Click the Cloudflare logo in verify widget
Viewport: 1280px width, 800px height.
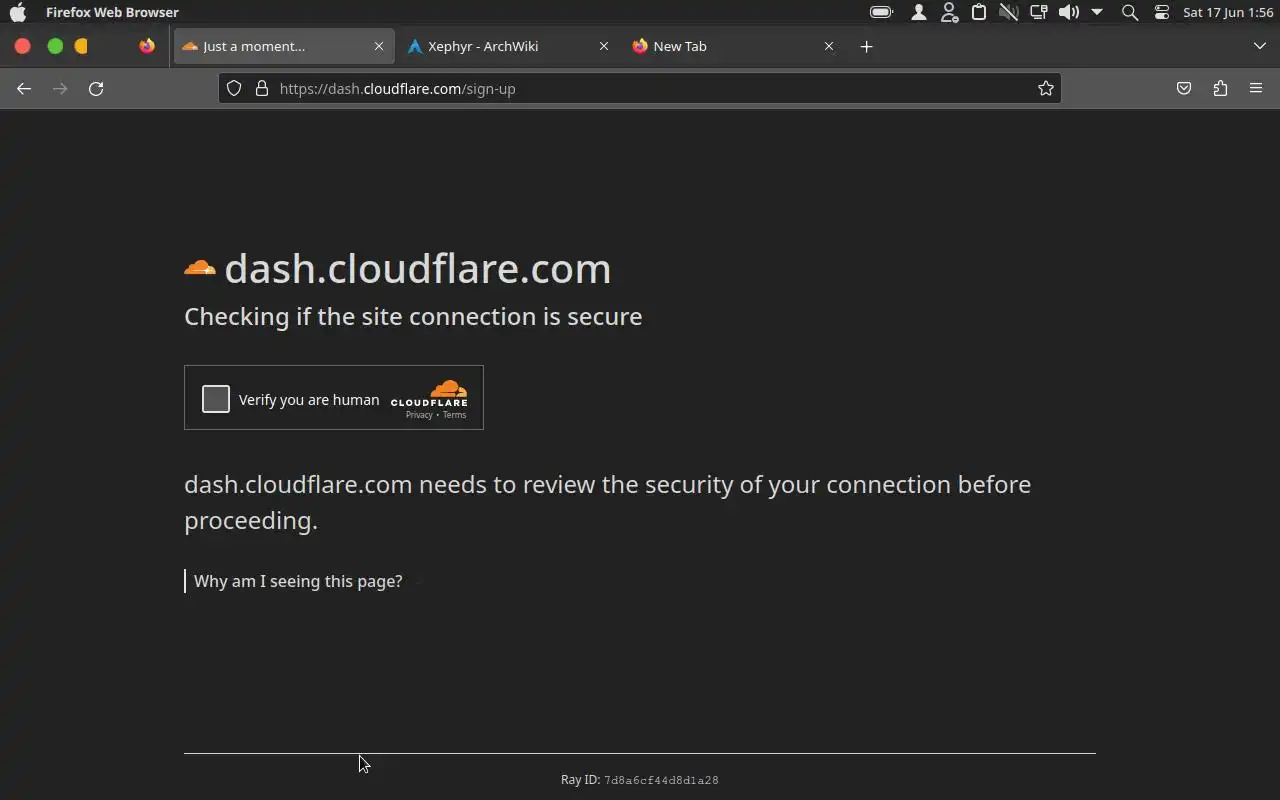coord(429,393)
